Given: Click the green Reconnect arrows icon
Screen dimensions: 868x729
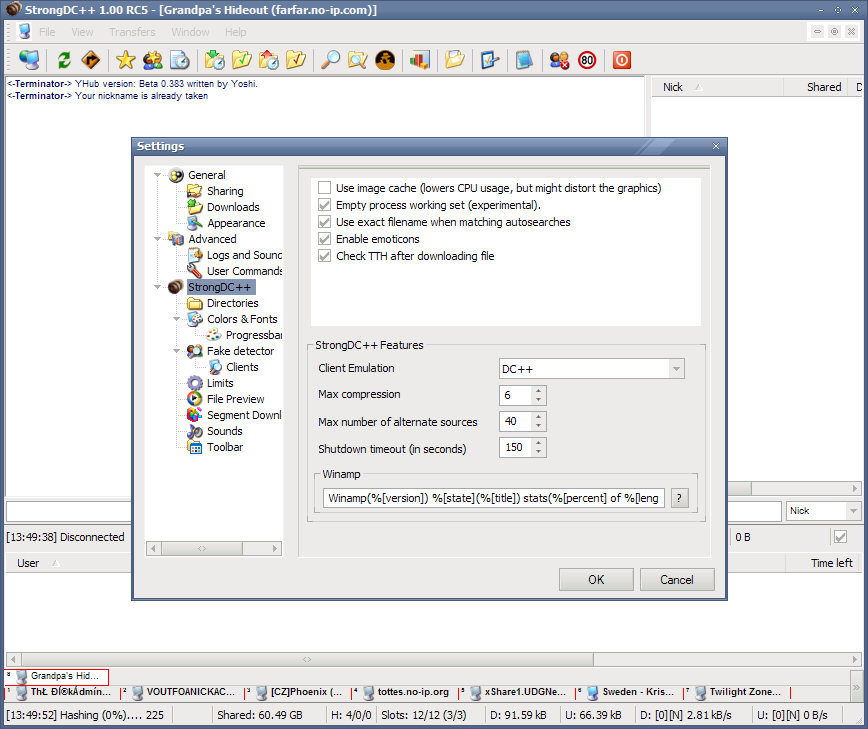Looking at the screenshot, I should pyautogui.click(x=64, y=60).
